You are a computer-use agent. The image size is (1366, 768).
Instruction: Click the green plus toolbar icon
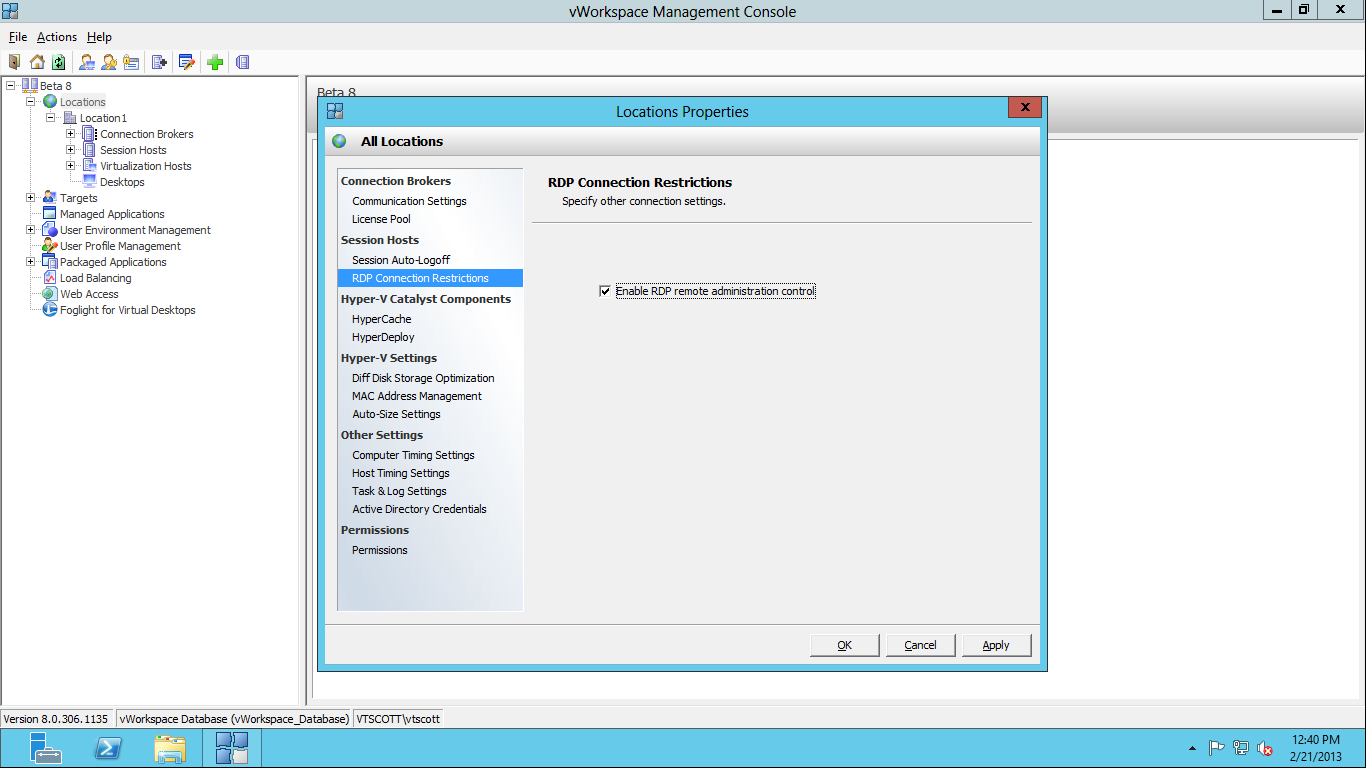click(x=215, y=62)
